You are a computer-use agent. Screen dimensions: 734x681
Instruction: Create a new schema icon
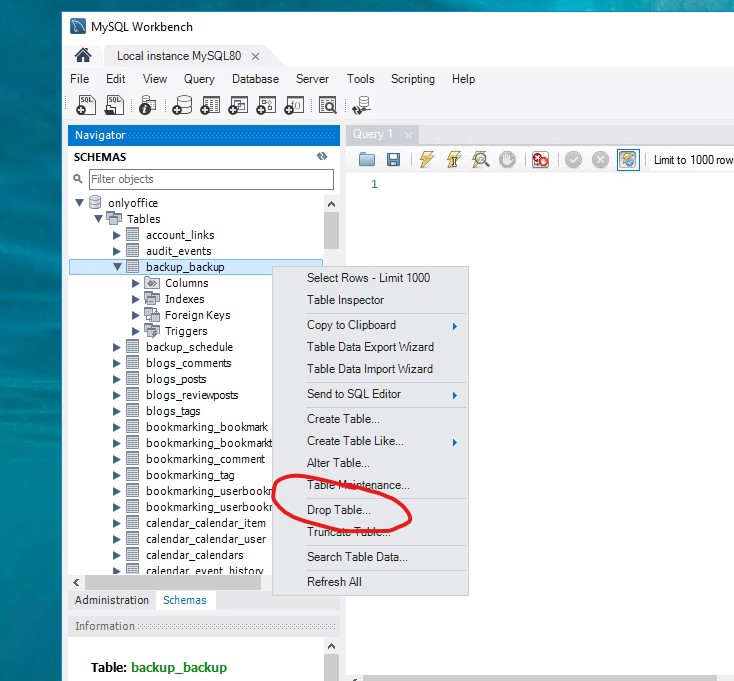coord(182,105)
